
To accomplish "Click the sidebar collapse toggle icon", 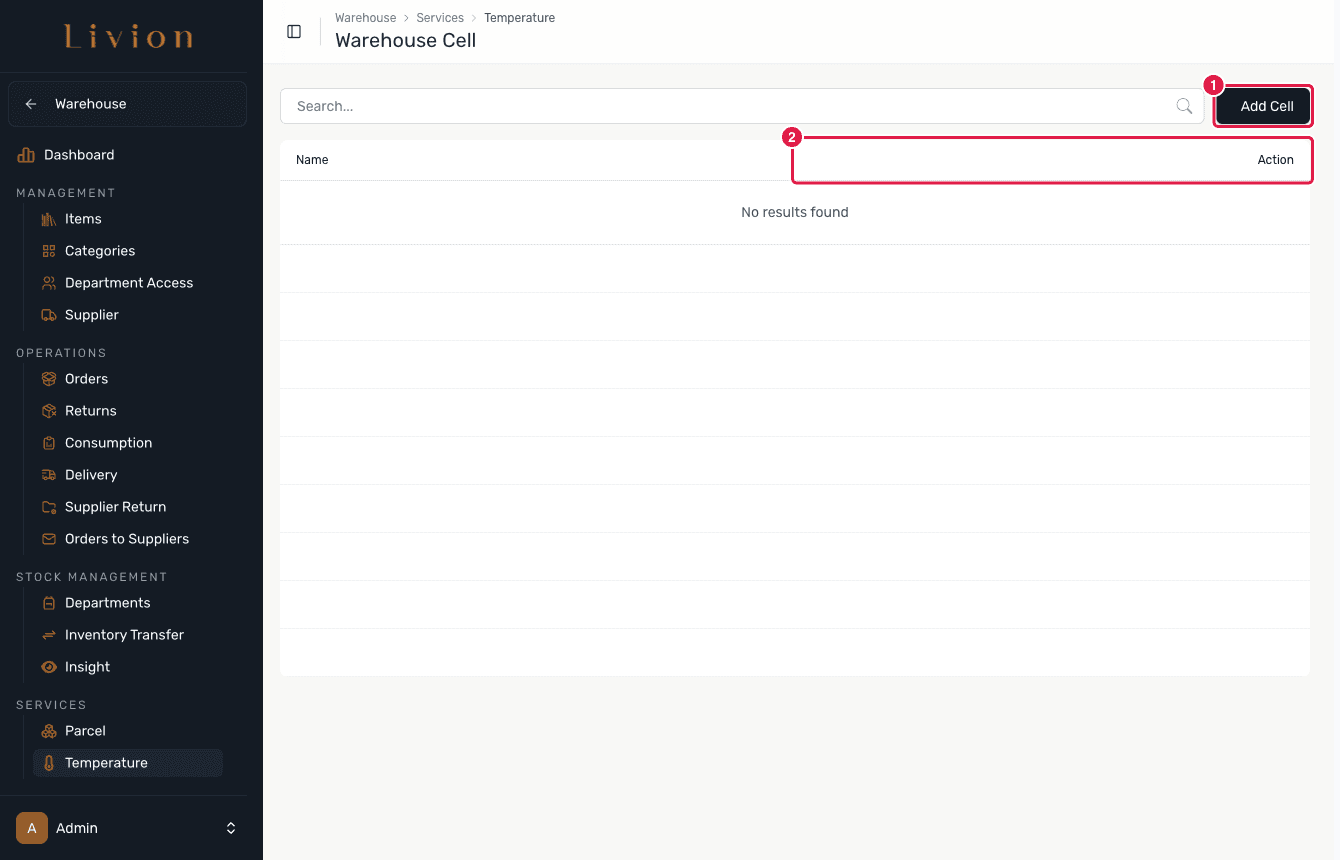I will tap(294, 32).
